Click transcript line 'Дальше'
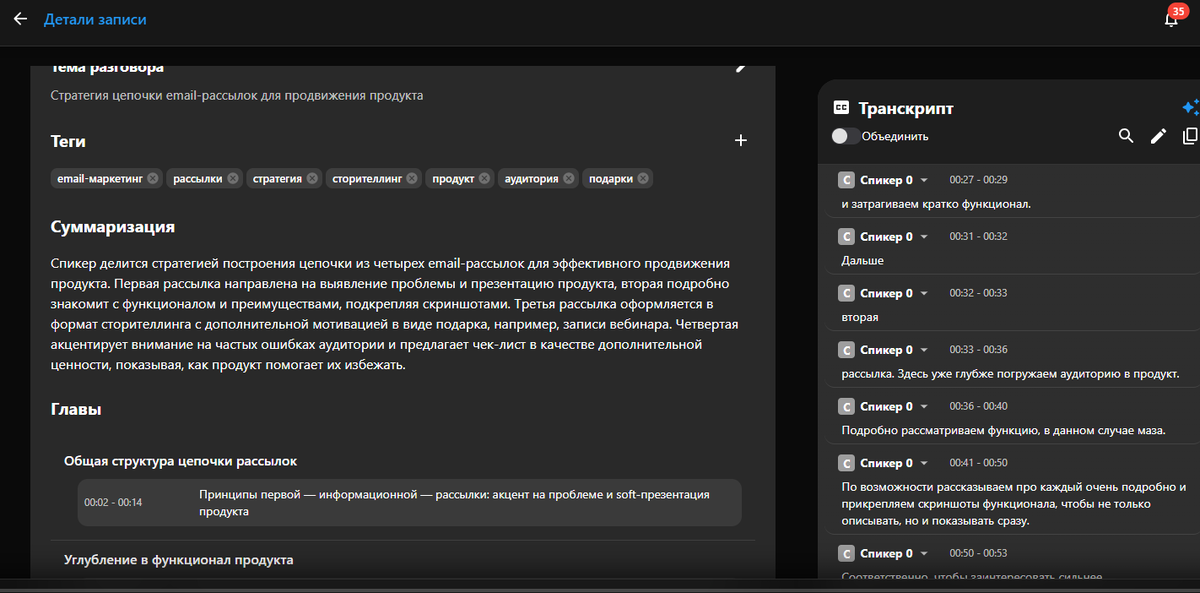Screen dimensions: 1200x593 pyautogui.click(x=863, y=260)
